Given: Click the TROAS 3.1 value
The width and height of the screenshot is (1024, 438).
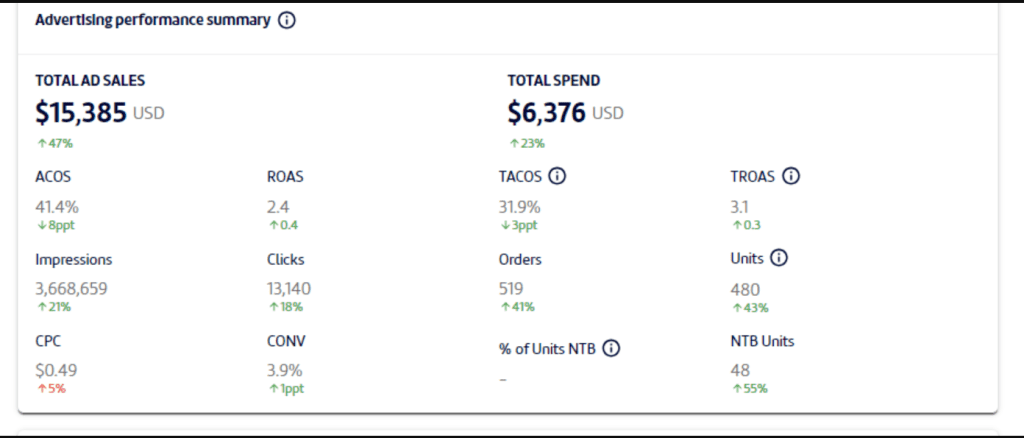Looking at the screenshot, I should click(x=740, y=207).
